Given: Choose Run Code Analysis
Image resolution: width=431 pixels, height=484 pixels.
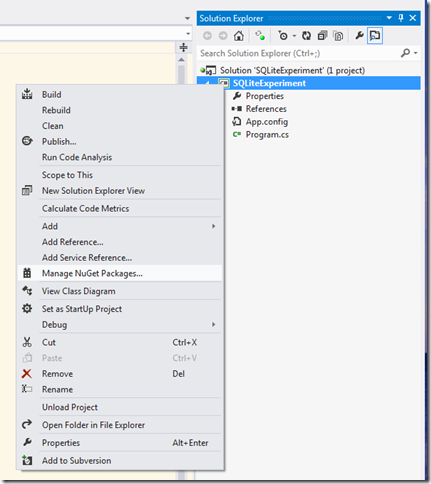Looking at the screenshot, I should pyautogui.click(x=120, y=157).
